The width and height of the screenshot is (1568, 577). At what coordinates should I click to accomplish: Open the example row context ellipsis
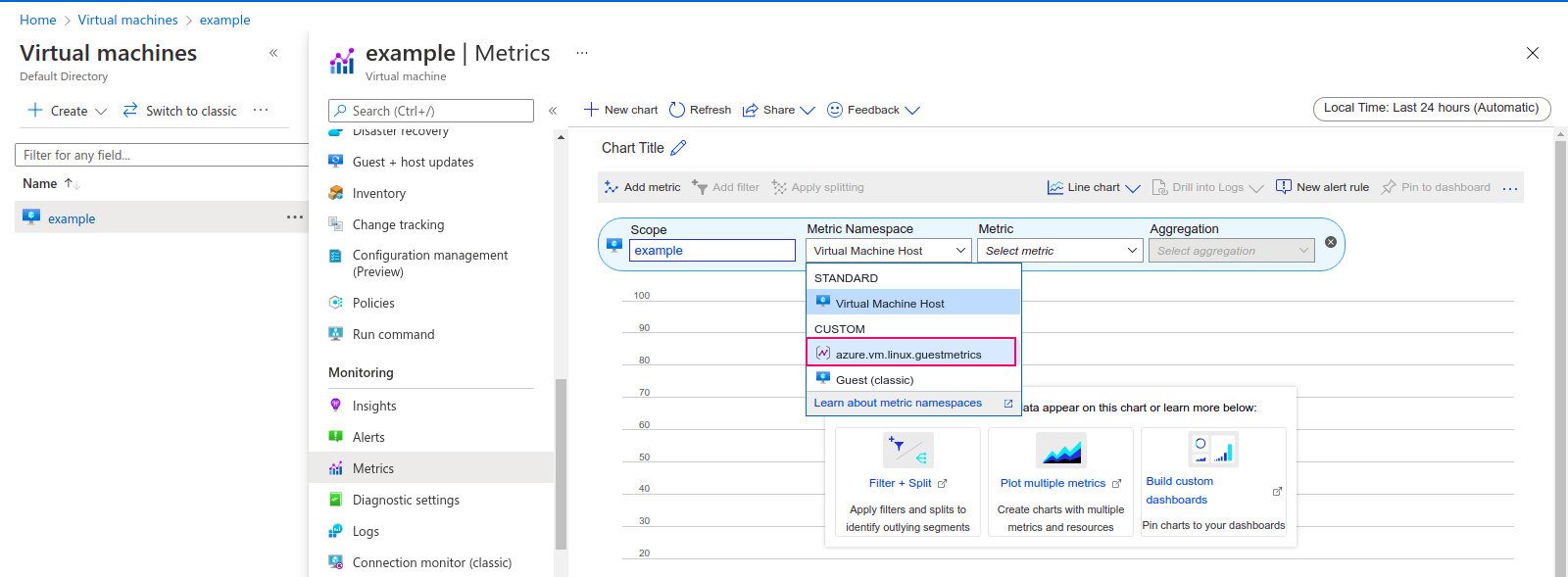point(294,217)
